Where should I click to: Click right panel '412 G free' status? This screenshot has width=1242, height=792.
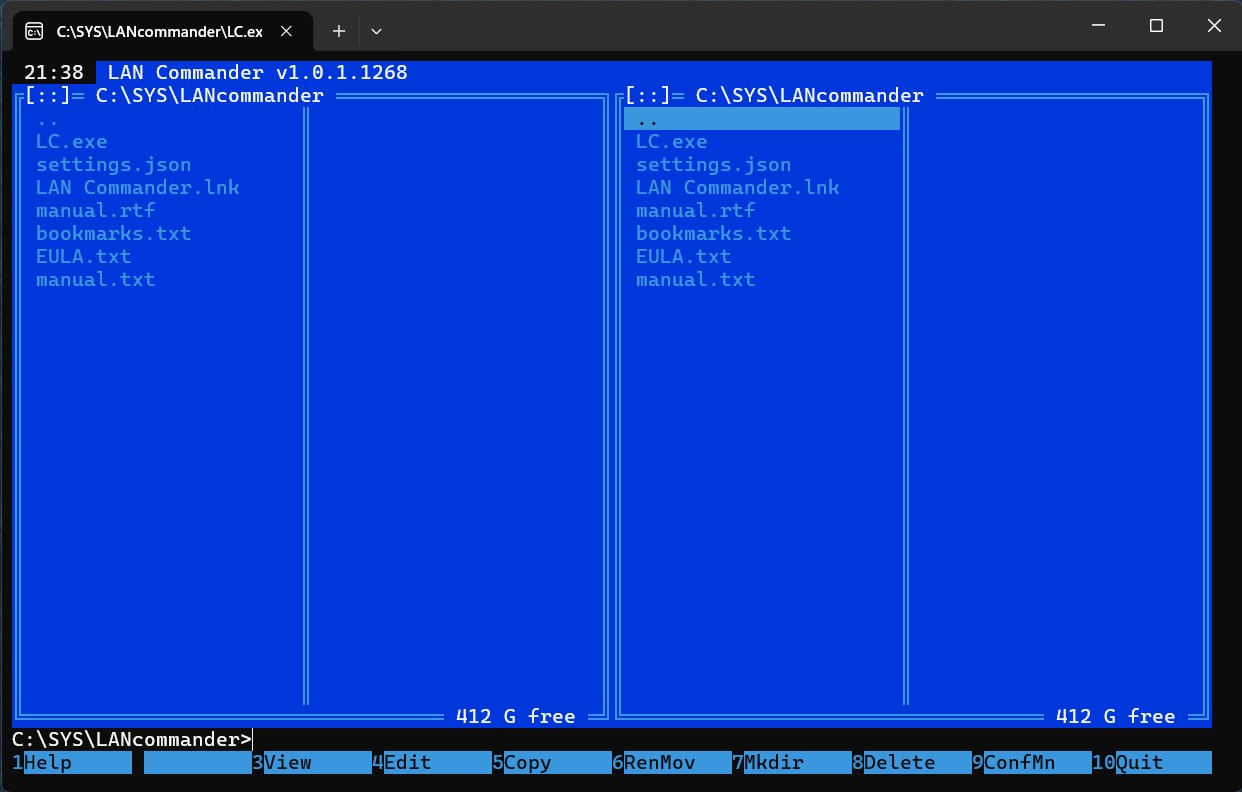(1116, 717)
